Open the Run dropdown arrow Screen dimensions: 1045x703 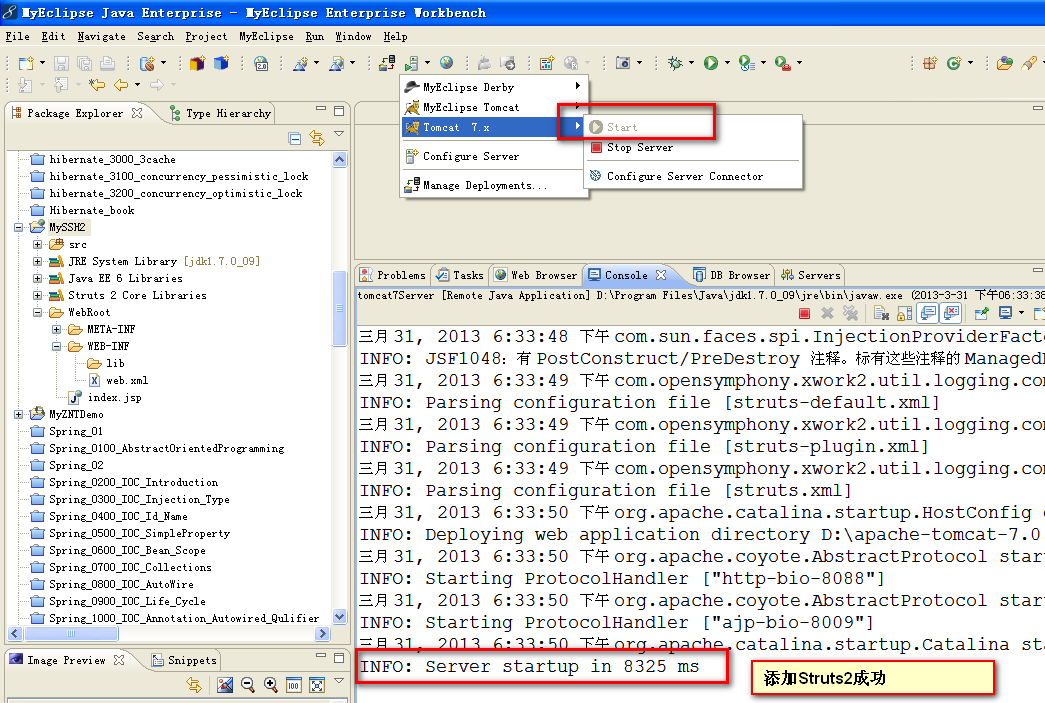point(727,63)
